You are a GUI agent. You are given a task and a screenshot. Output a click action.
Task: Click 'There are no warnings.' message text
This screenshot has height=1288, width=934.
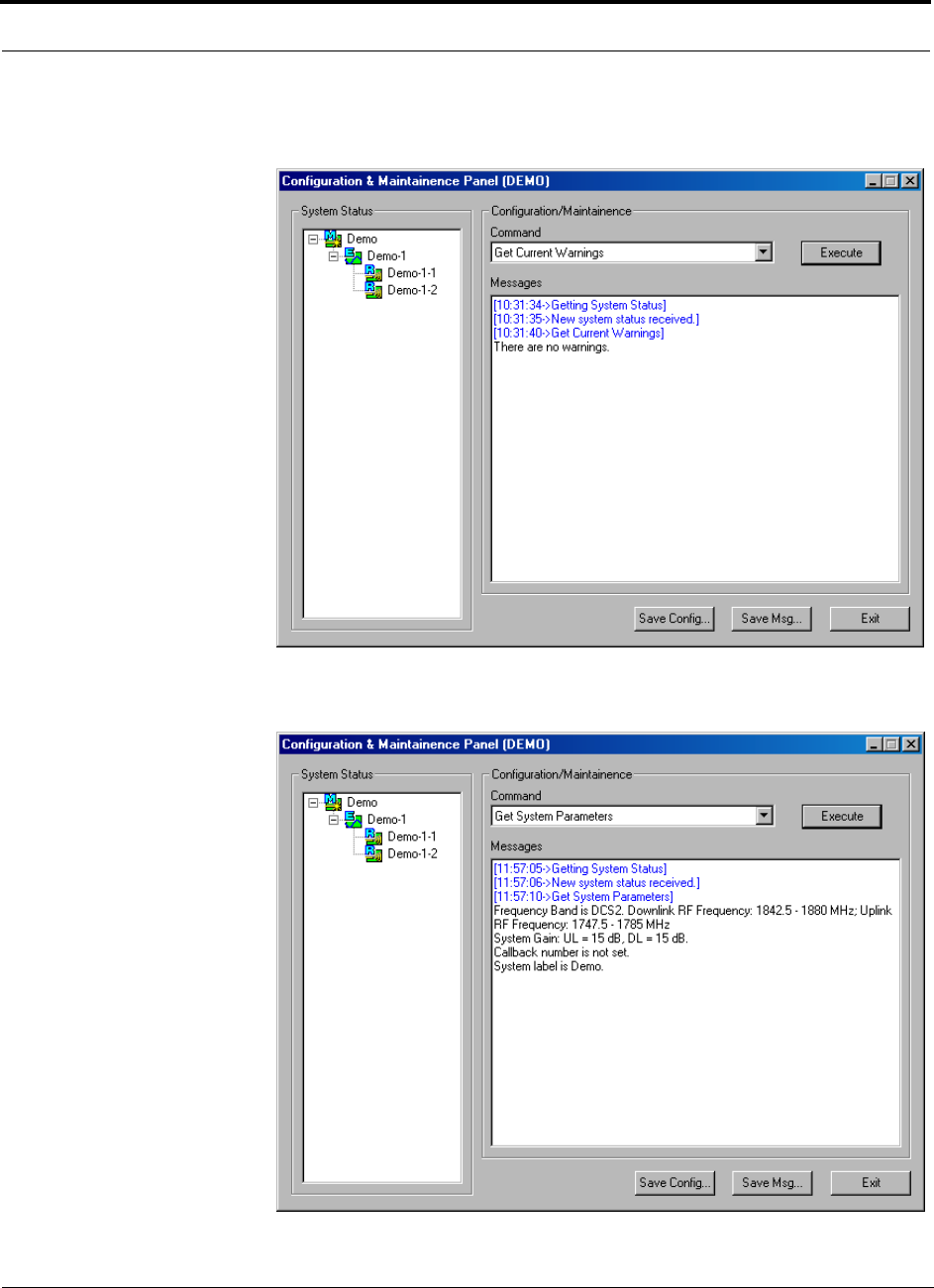(x=552, y=347)
